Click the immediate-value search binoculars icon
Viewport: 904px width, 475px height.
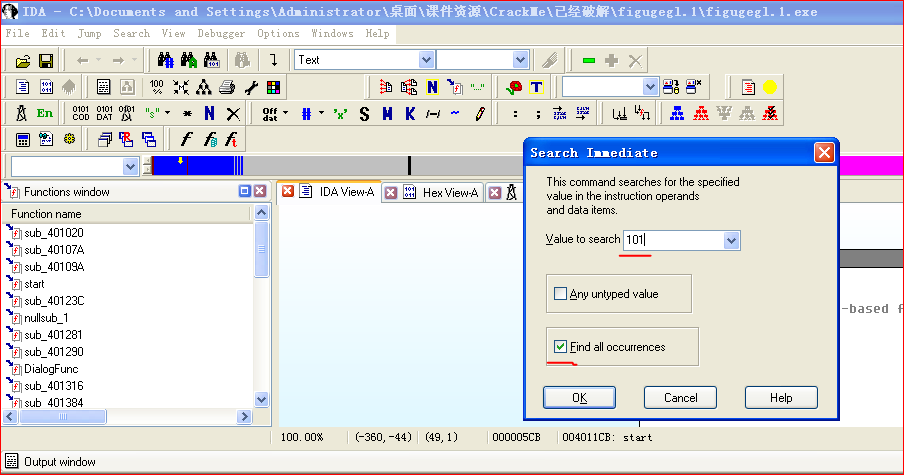(212, 60)
